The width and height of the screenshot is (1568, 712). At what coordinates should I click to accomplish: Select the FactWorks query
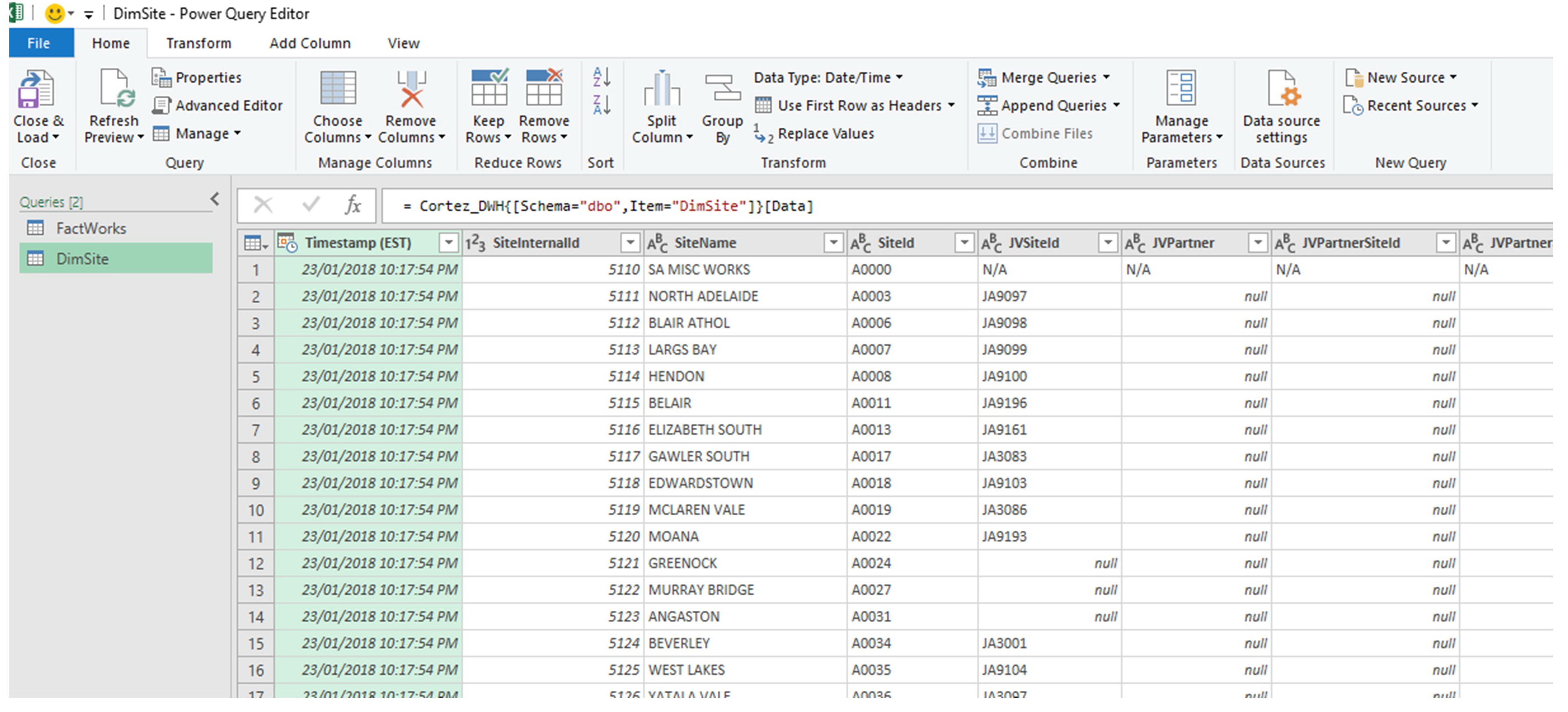click(91, 229)
